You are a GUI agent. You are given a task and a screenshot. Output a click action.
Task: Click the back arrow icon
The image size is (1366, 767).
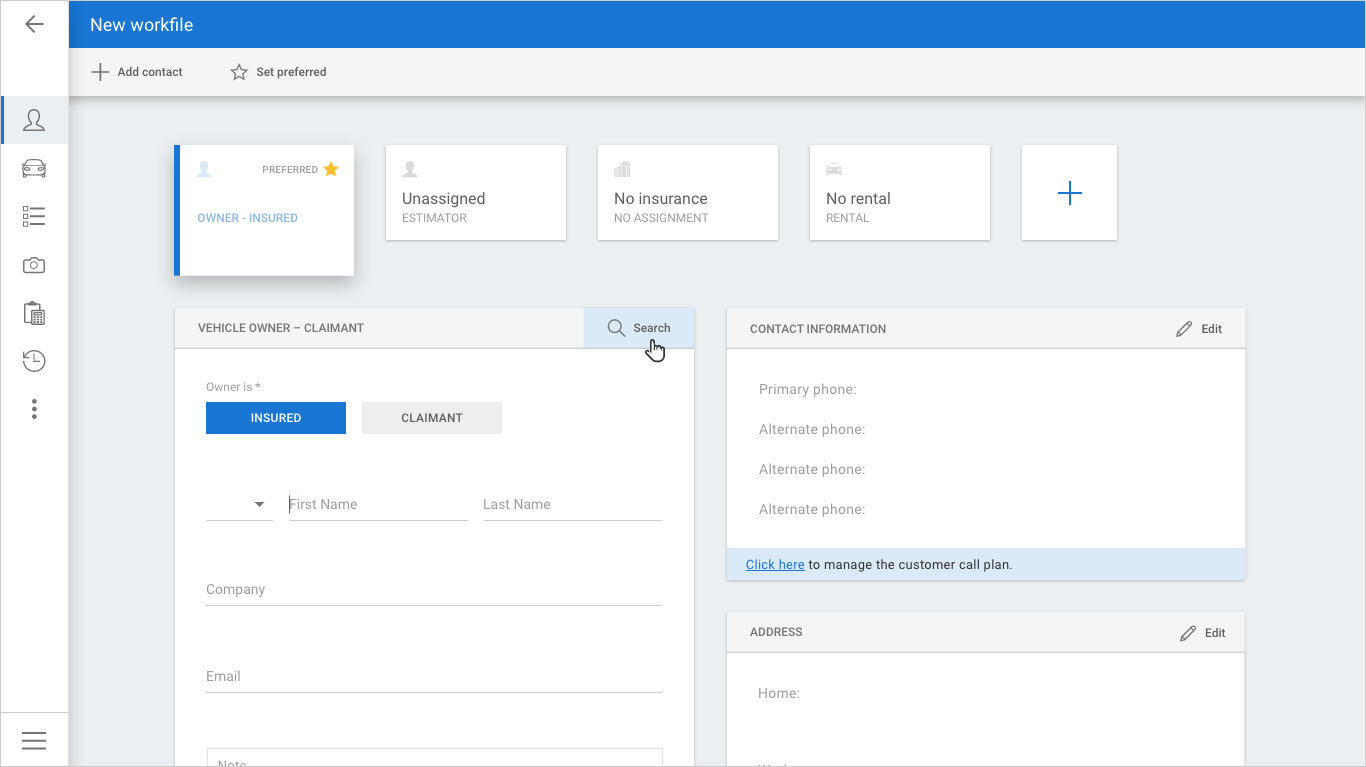coord(34,24)
